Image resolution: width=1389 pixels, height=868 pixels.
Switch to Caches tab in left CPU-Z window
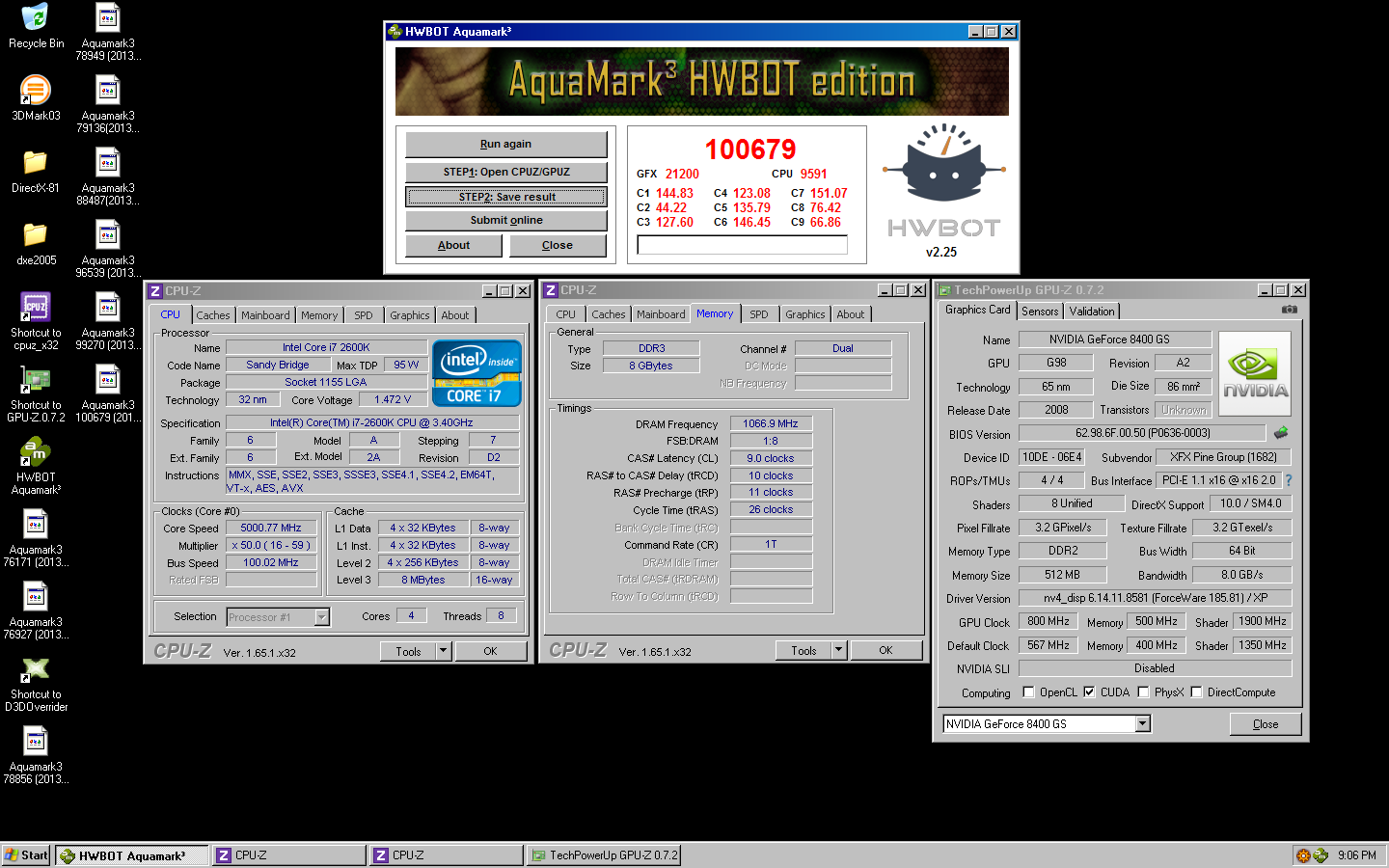(x=213, y=315)
